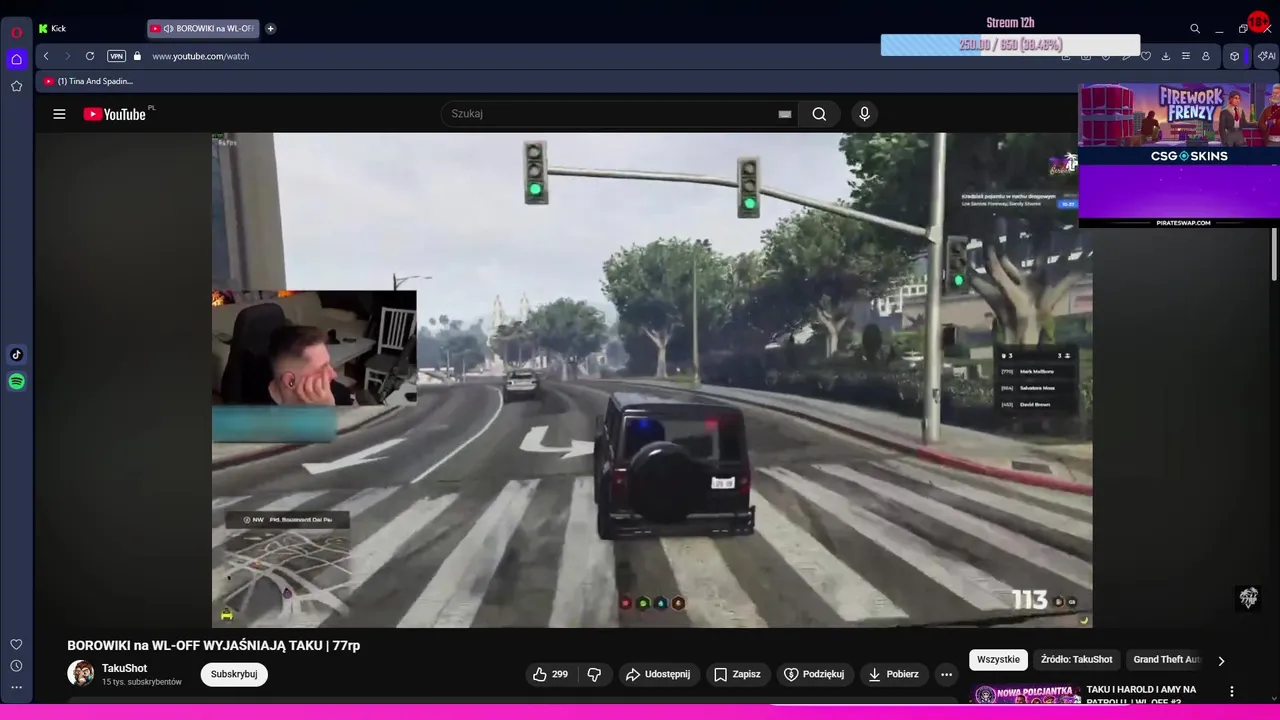The height and width of the screenshot is (720, 1280).
Task: Open the three-dot more actions menu
Action: tap(946, 674)
